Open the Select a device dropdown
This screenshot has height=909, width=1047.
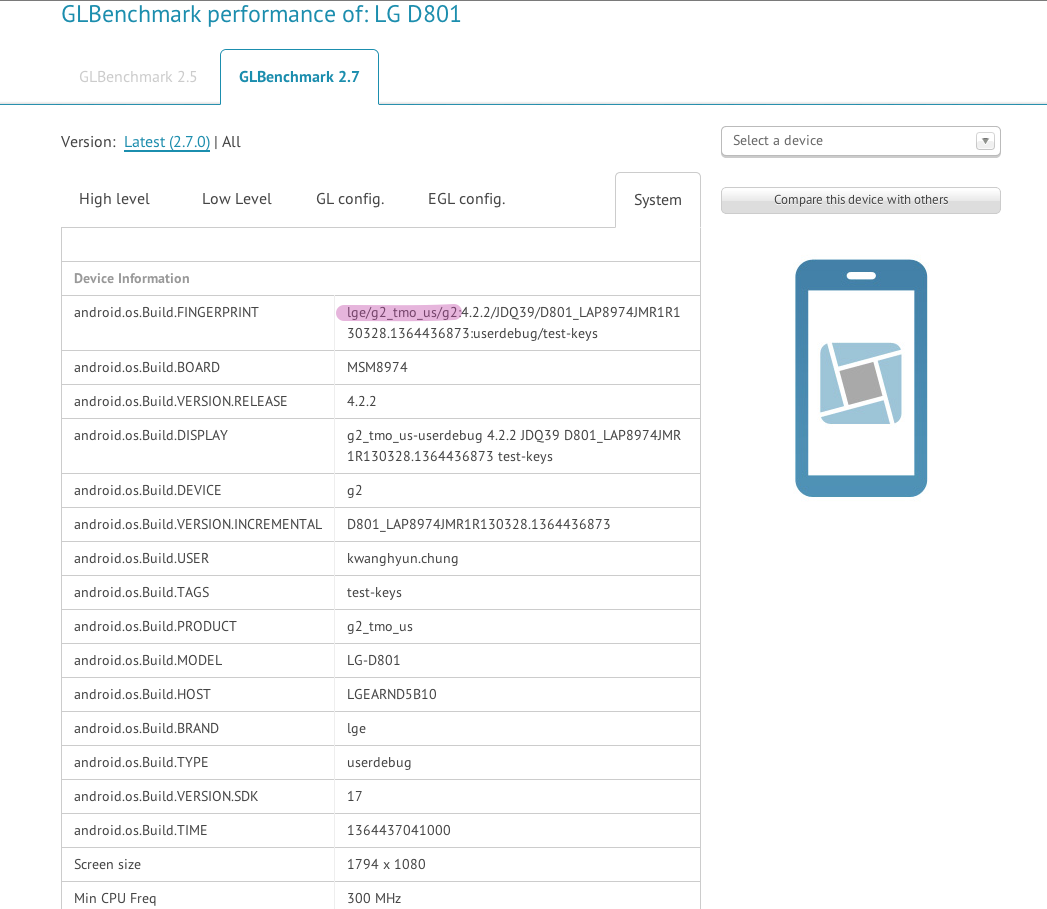pos(861,141)
